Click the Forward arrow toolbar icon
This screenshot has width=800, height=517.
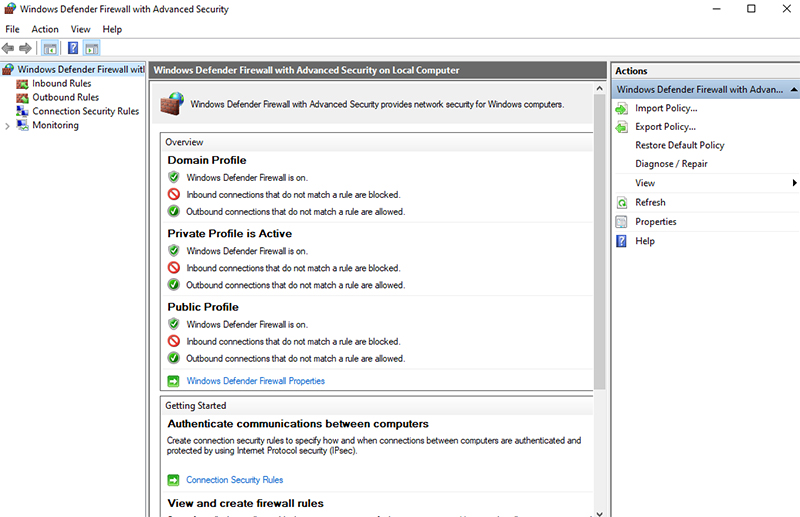pos(25,48)
